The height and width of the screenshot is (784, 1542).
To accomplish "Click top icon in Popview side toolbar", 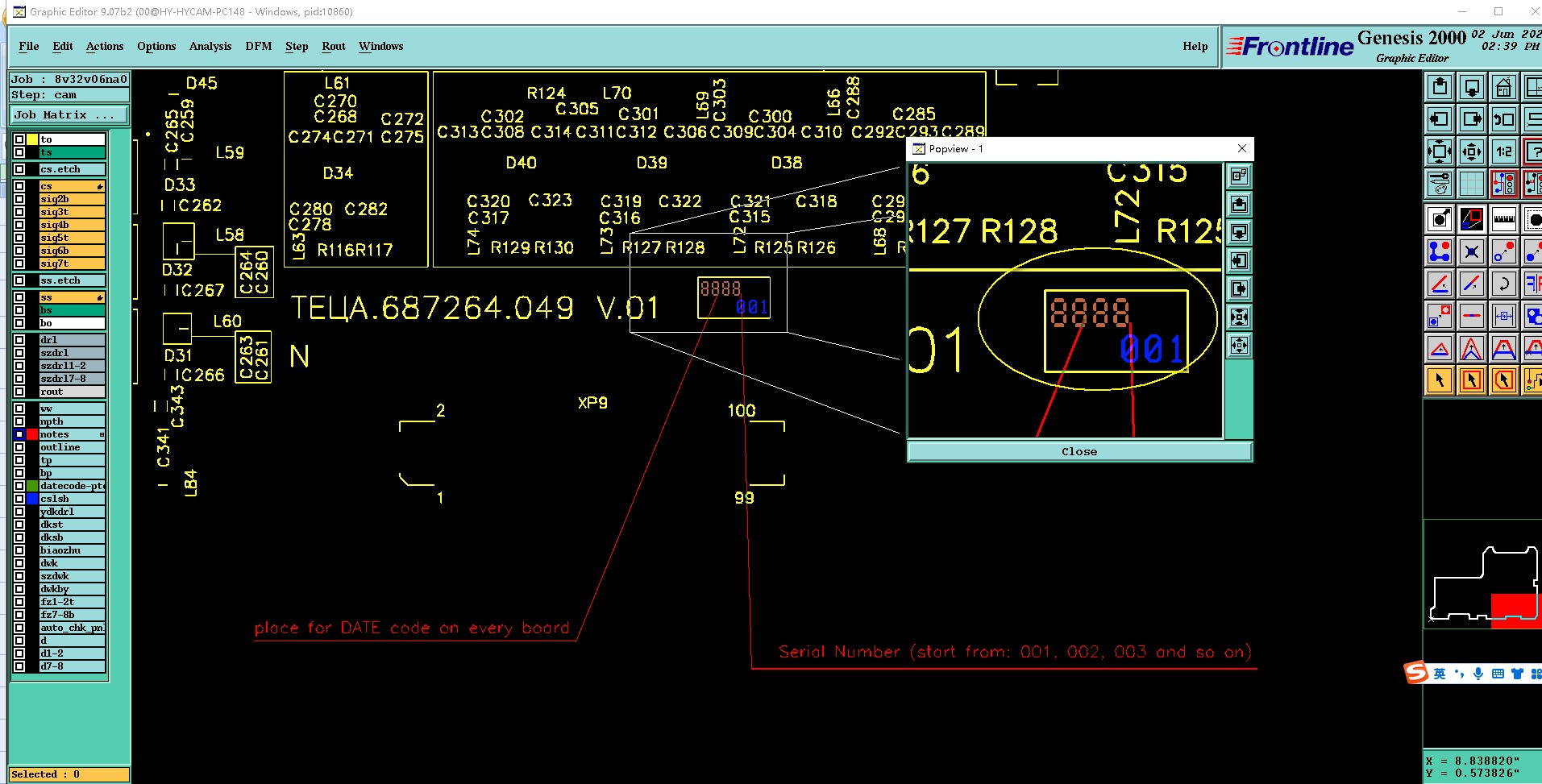I will pos(1240,176).
